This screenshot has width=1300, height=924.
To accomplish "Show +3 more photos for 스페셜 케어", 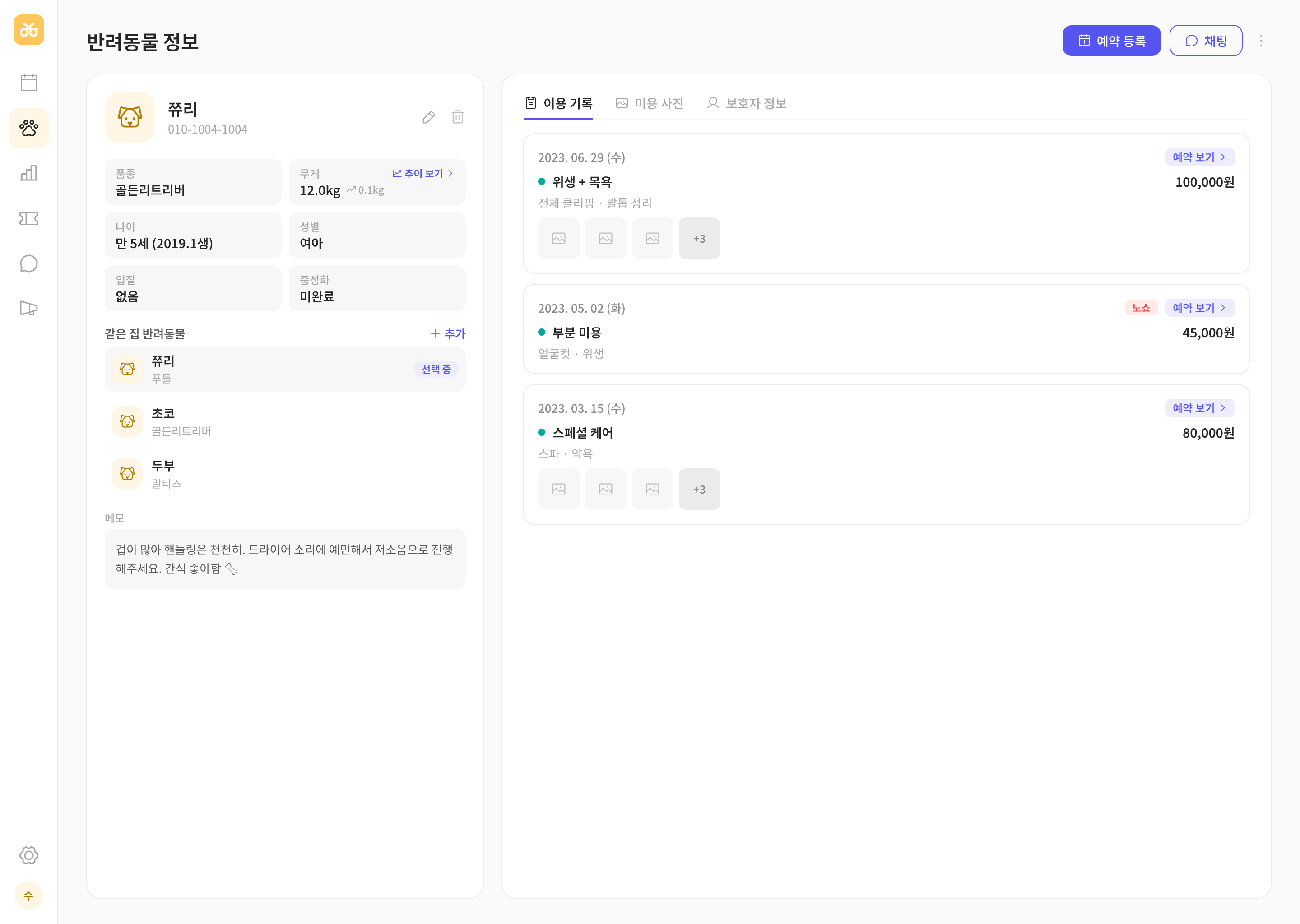I will (700, 490).
